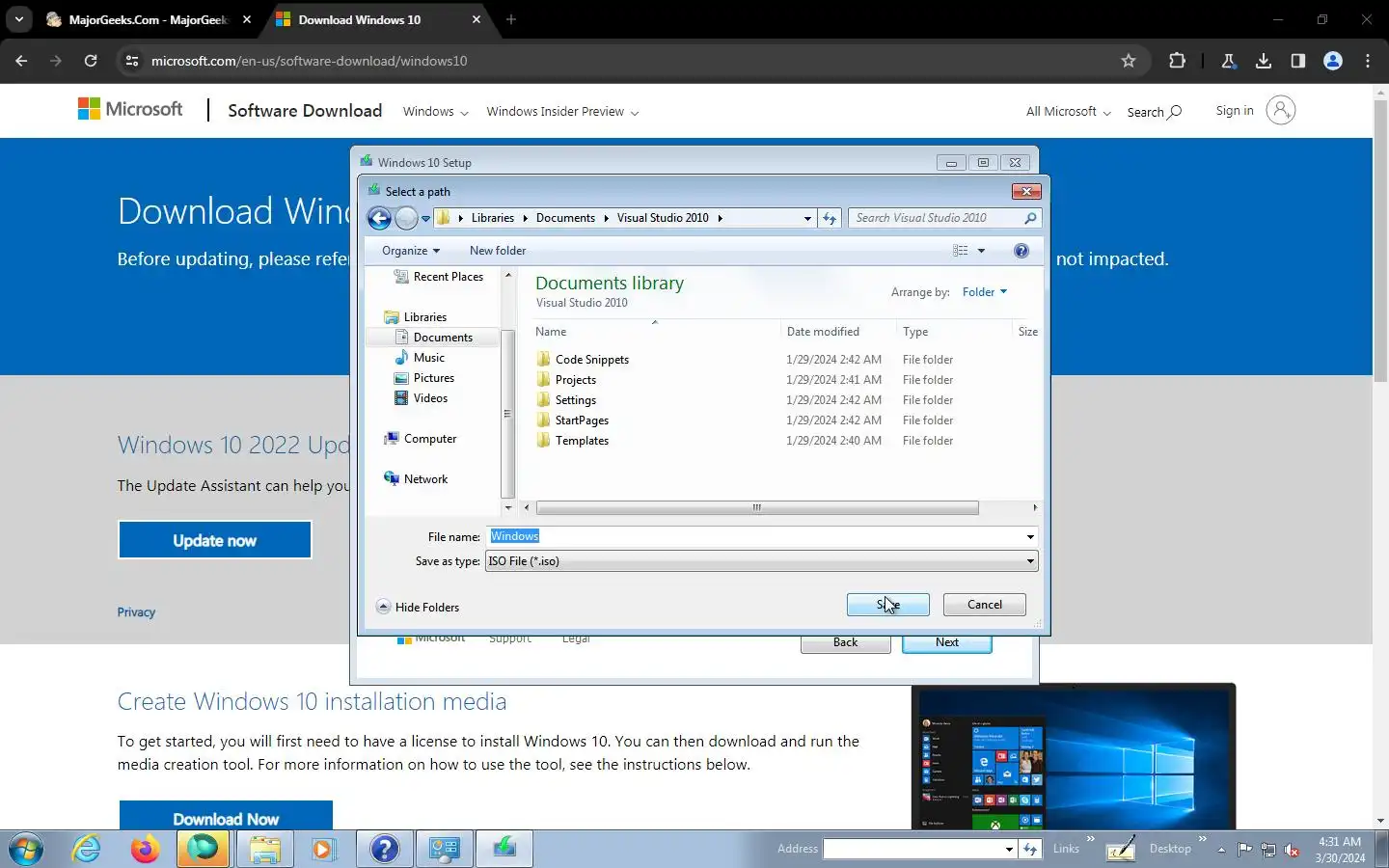
Task: Open the Organize dropdown menu
Action: [411, 251]
